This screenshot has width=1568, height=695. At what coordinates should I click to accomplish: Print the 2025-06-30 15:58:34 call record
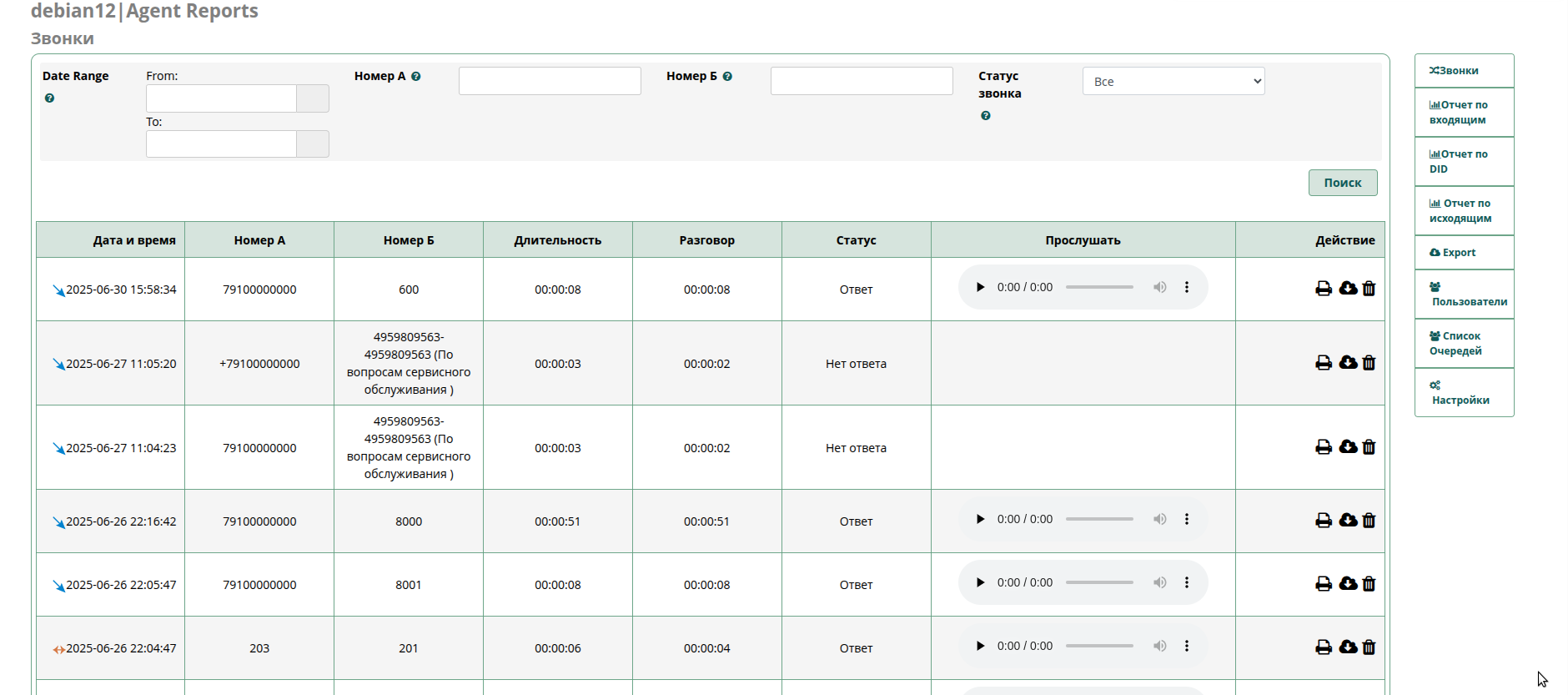(x=1324, y=289)
